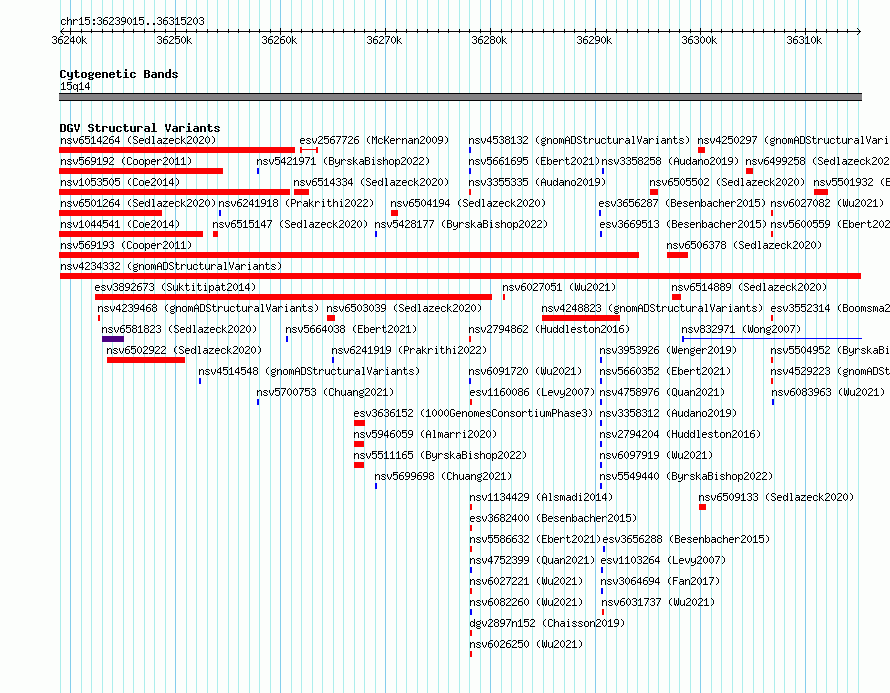Open nsv5586632 (Ebert2021) variant
The image size is (890, 693).
tap(535, 539)
